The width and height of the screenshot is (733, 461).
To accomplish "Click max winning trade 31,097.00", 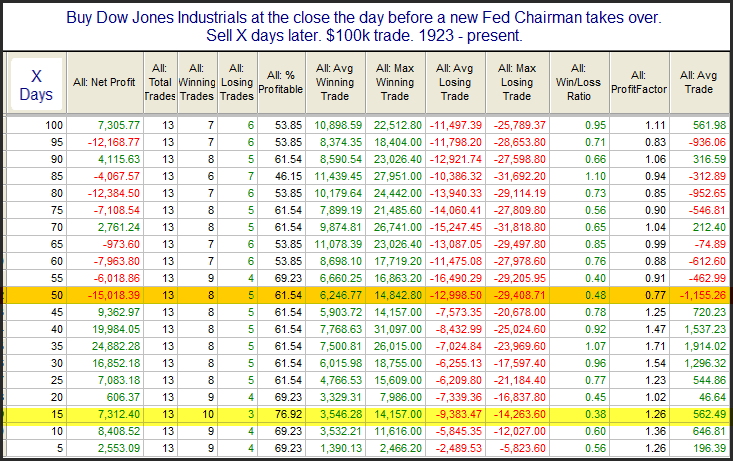I will pos(397,329).
